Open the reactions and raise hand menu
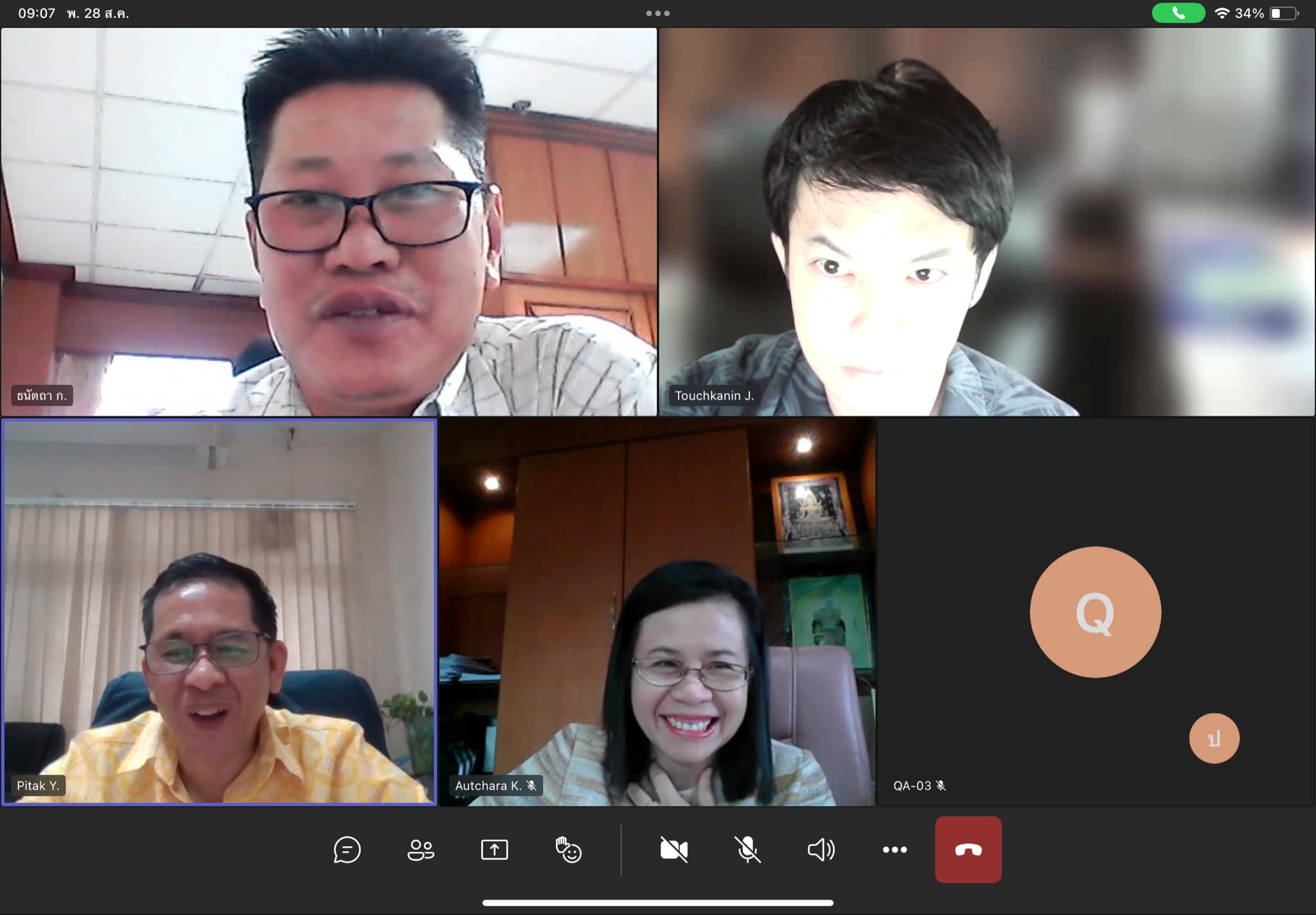 coord(568,849)
